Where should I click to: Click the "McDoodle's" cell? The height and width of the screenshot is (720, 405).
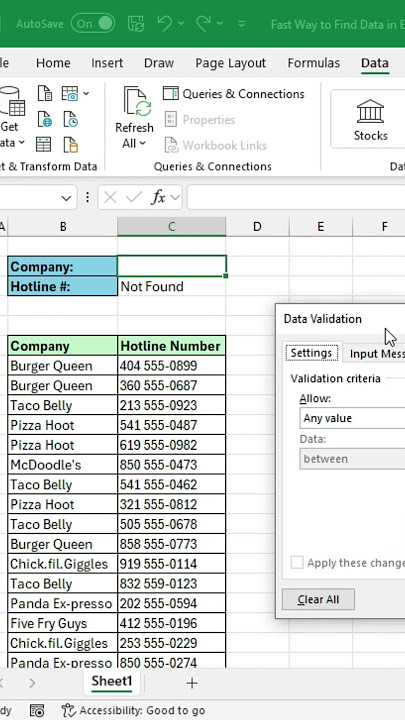(x=62, y=465)
